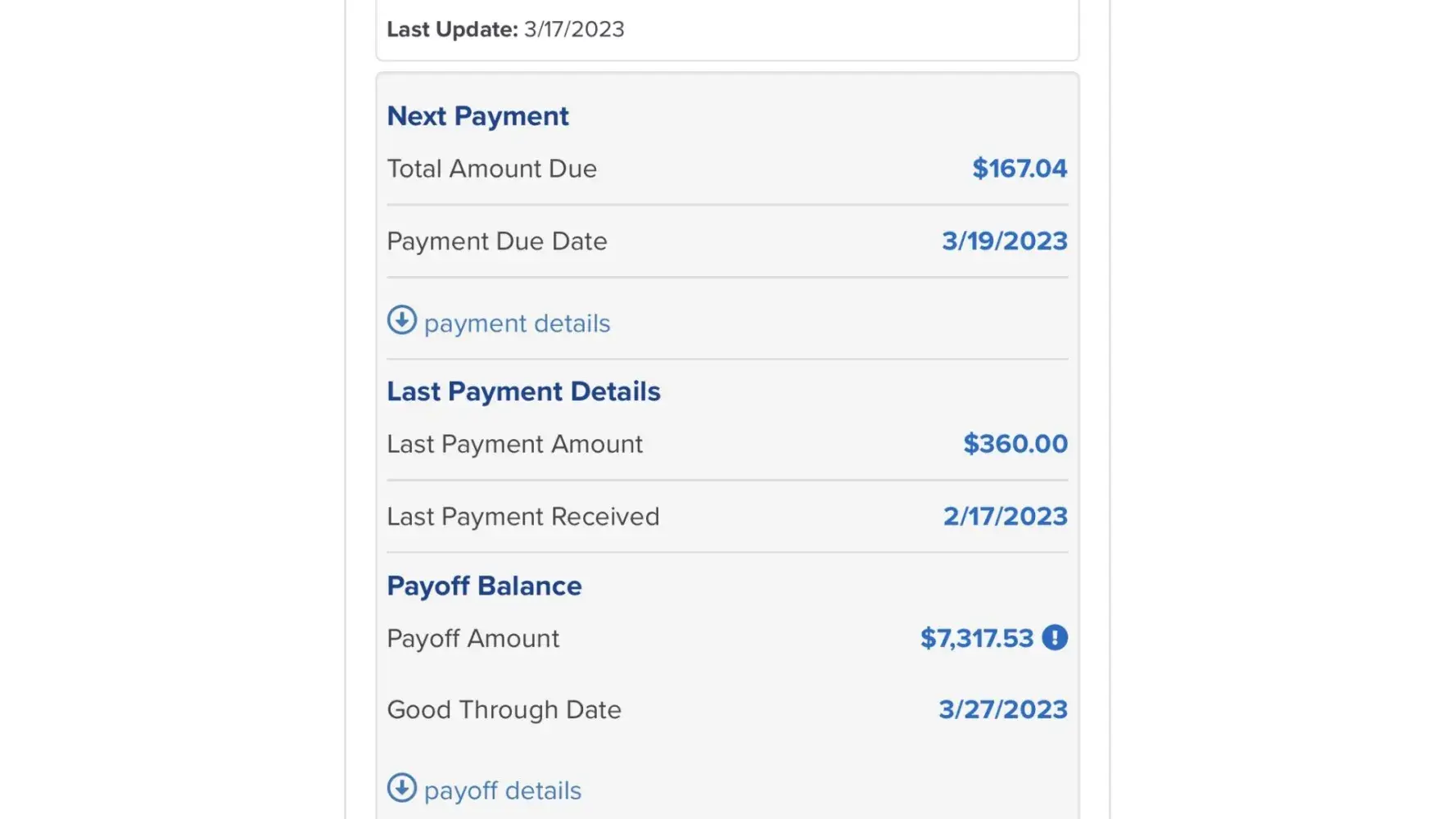
Task: Click the Last Update 3/17/2023 text
Action: tap(505, 29)
